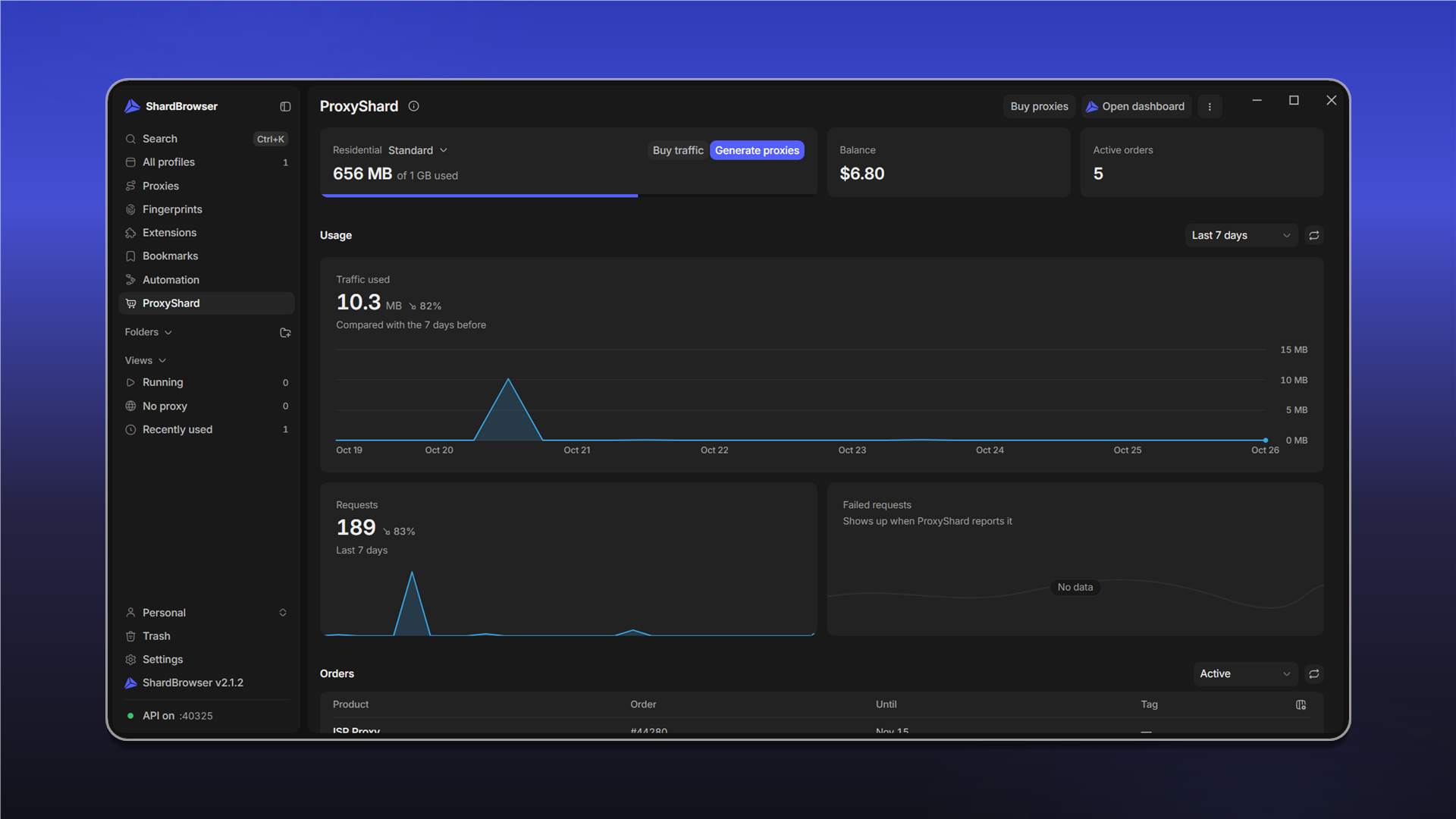Click the traffic usage progress bar
This screenshot has height=819, width=1456.
(569, 196)
